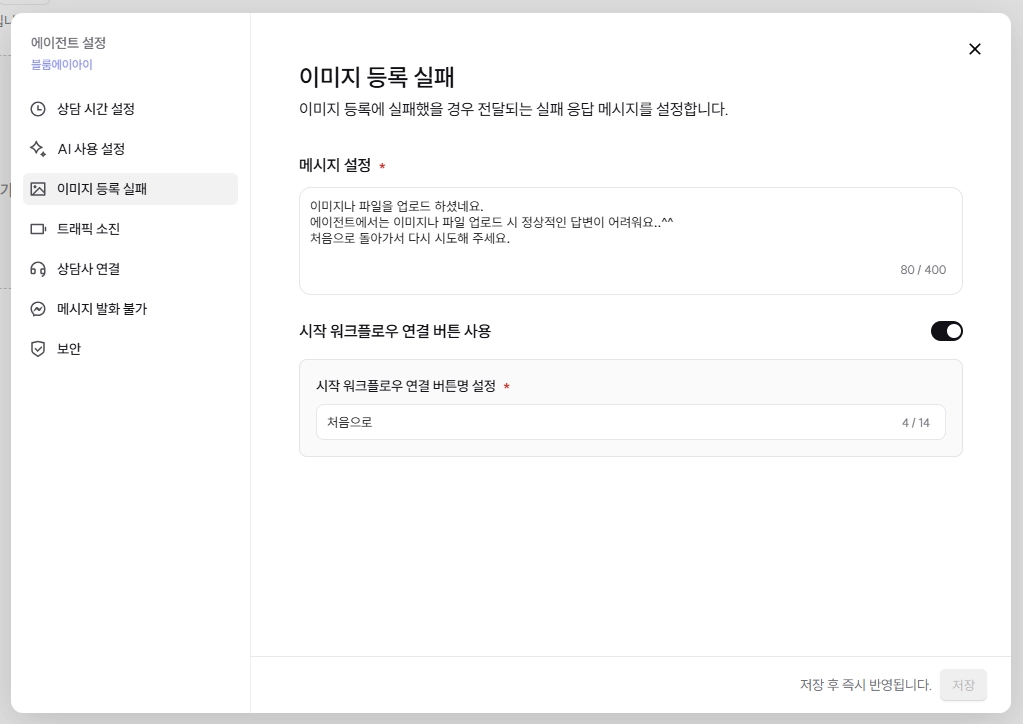Viewport: 1023px width, 724px height.
Task: Click the 블룸에이아이 link under 에이전트 설정
Action: [x=62, y=65]
